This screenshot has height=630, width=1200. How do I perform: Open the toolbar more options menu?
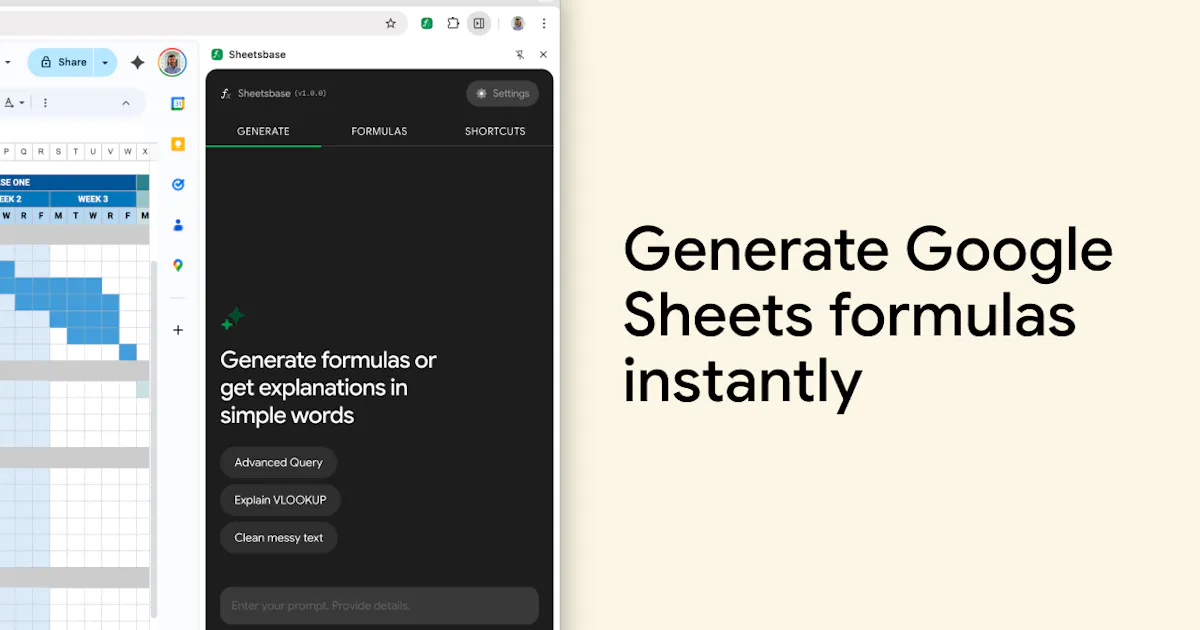[x=45, y=103]
